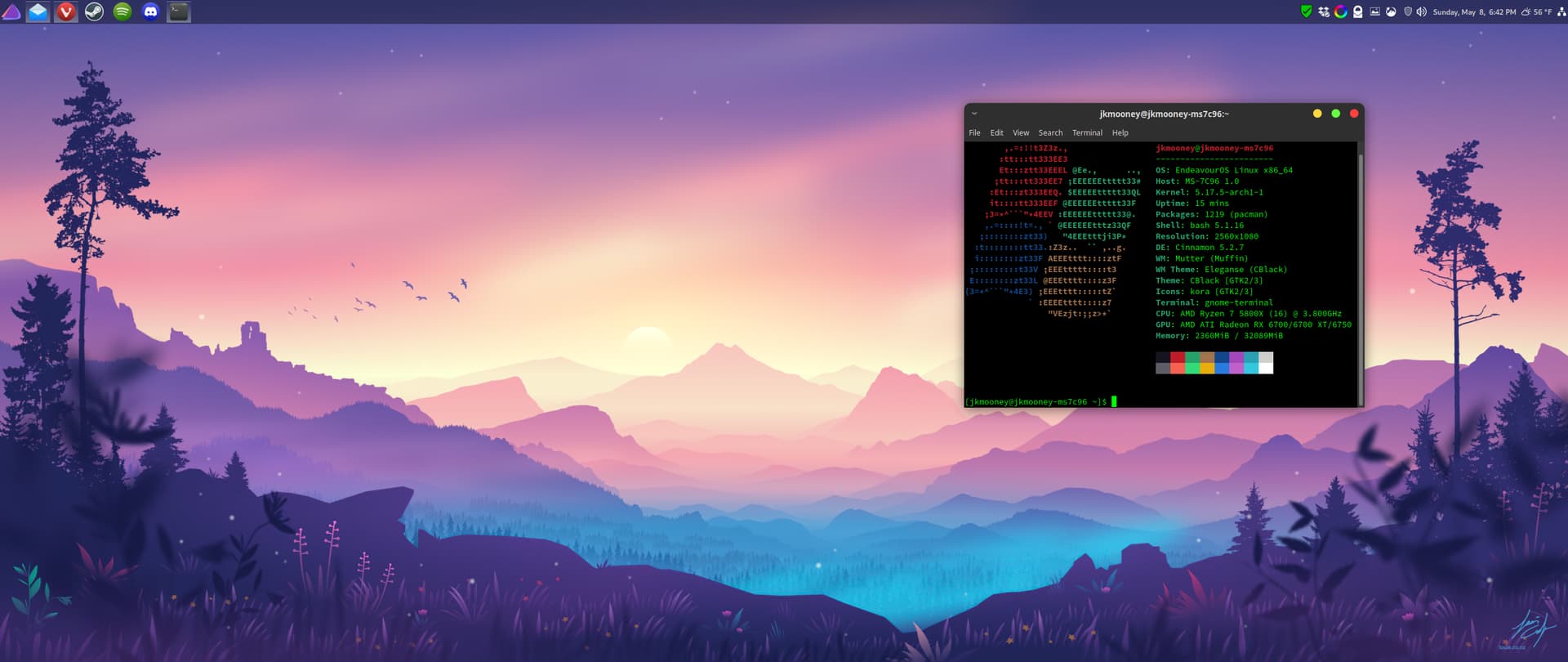Open the Help menu in the terminal

point(1120,132)
